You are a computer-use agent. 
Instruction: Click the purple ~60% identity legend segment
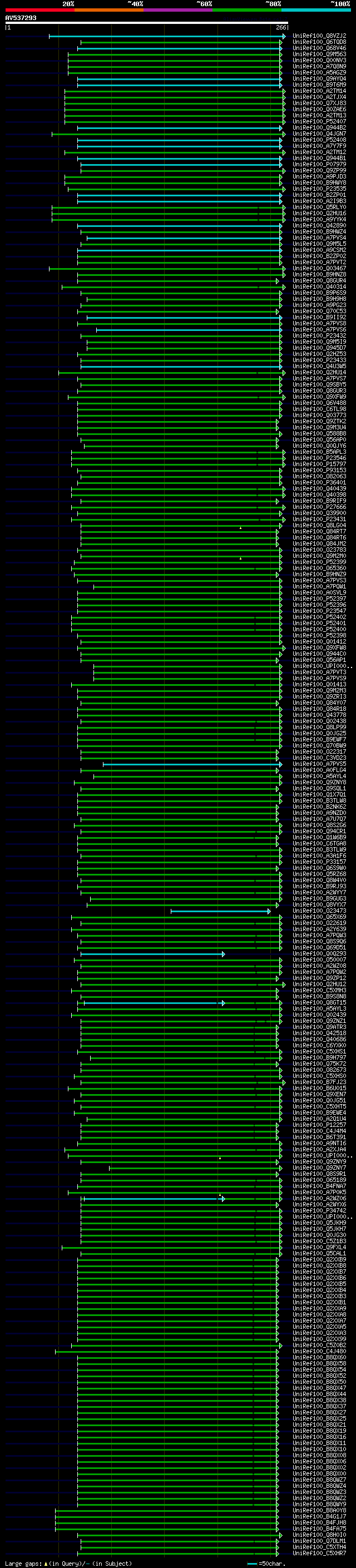pos(177,10)
